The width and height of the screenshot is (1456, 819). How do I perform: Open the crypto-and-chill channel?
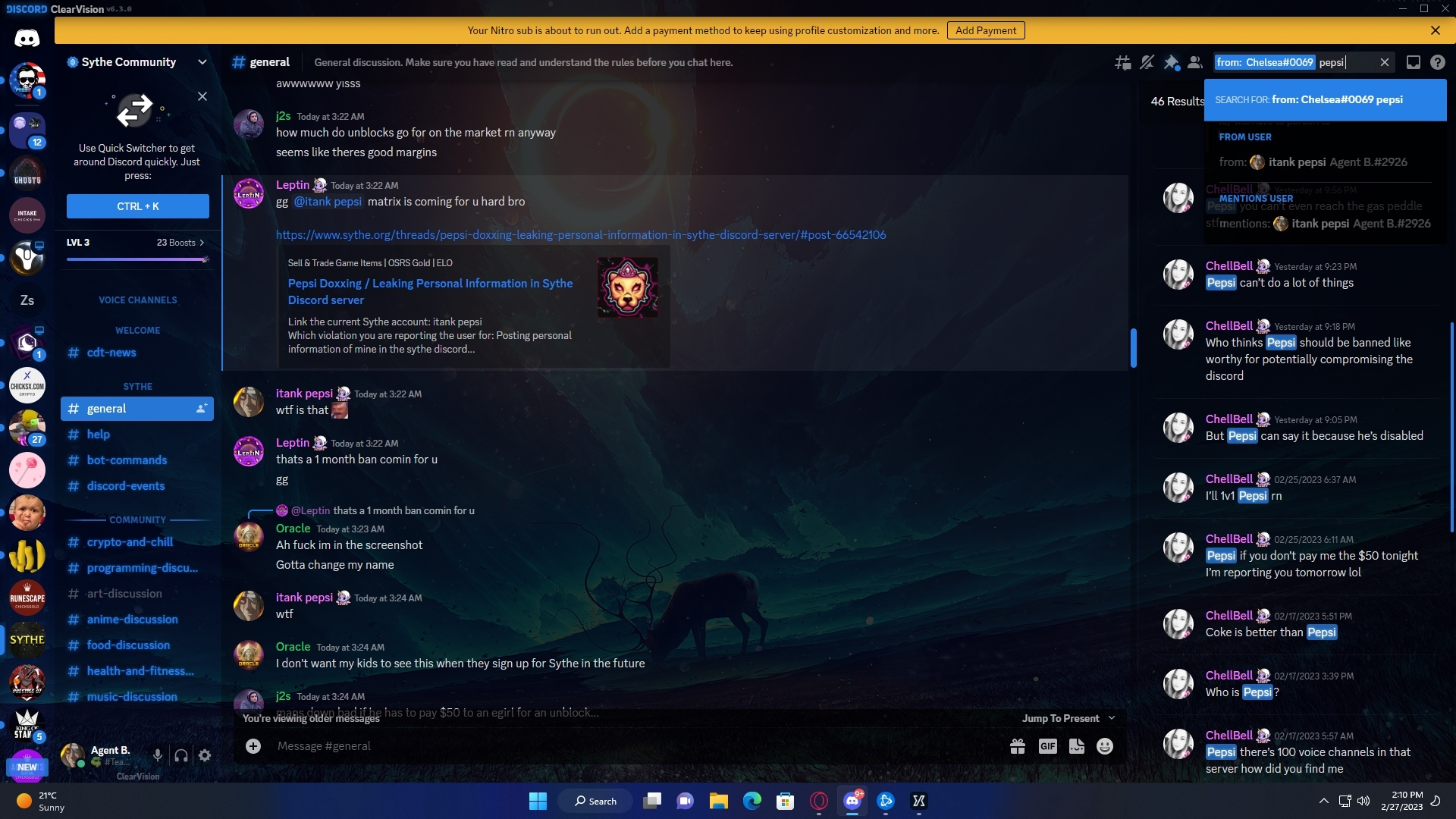(x=130, y=542)
